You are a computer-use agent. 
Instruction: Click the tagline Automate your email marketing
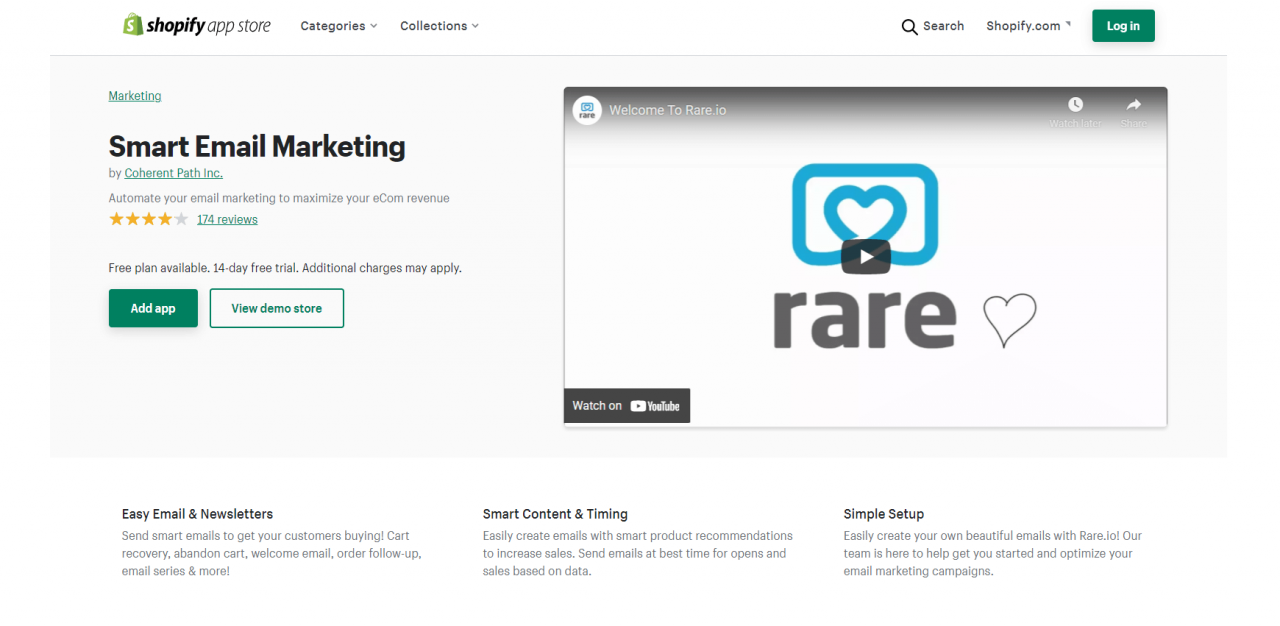click(x=279, y=198)
